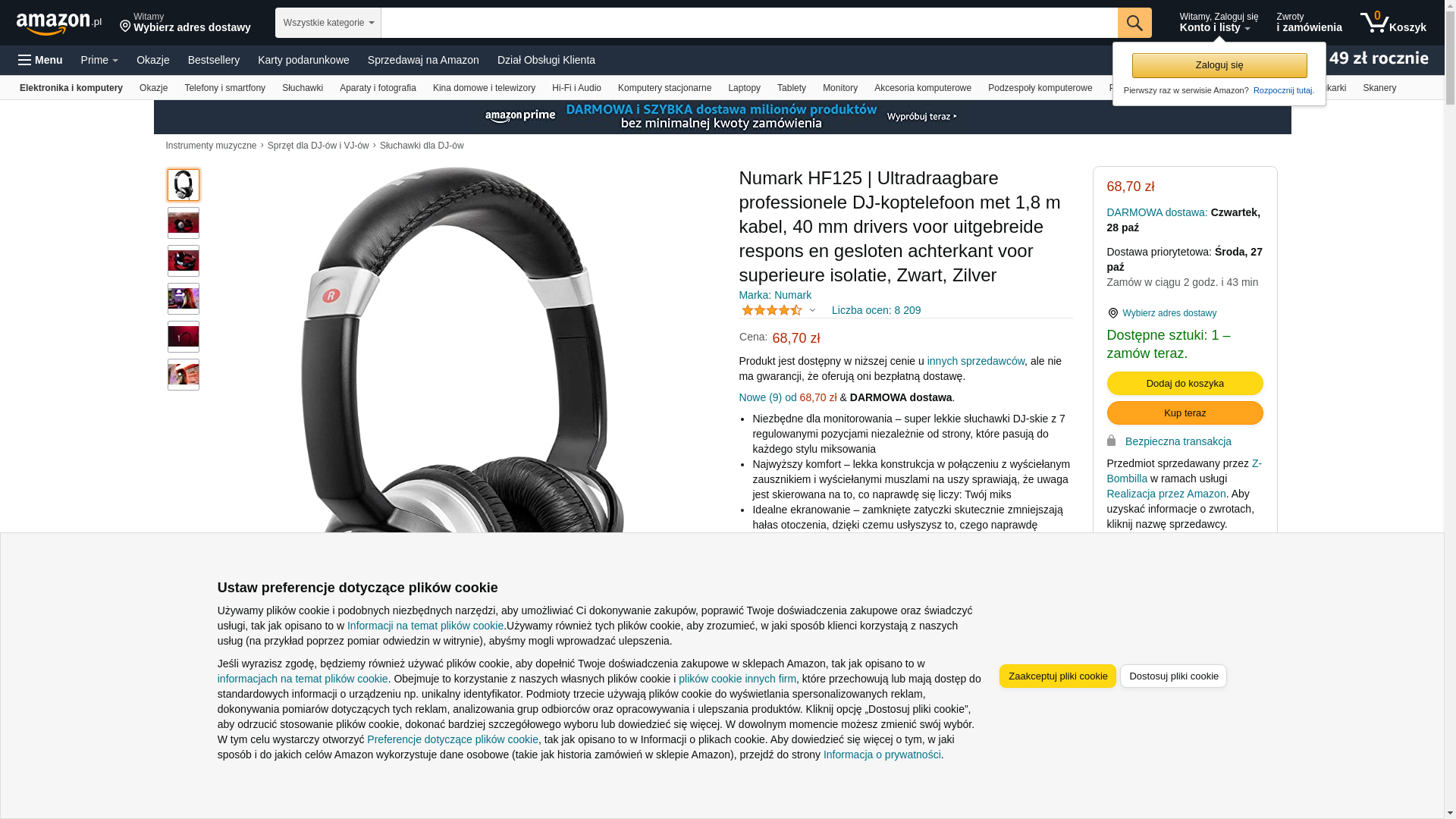This screenshot has width=1456, height=819.
Task: Open the Prime menu in navigation bar
Action: [x=99, y=60]
